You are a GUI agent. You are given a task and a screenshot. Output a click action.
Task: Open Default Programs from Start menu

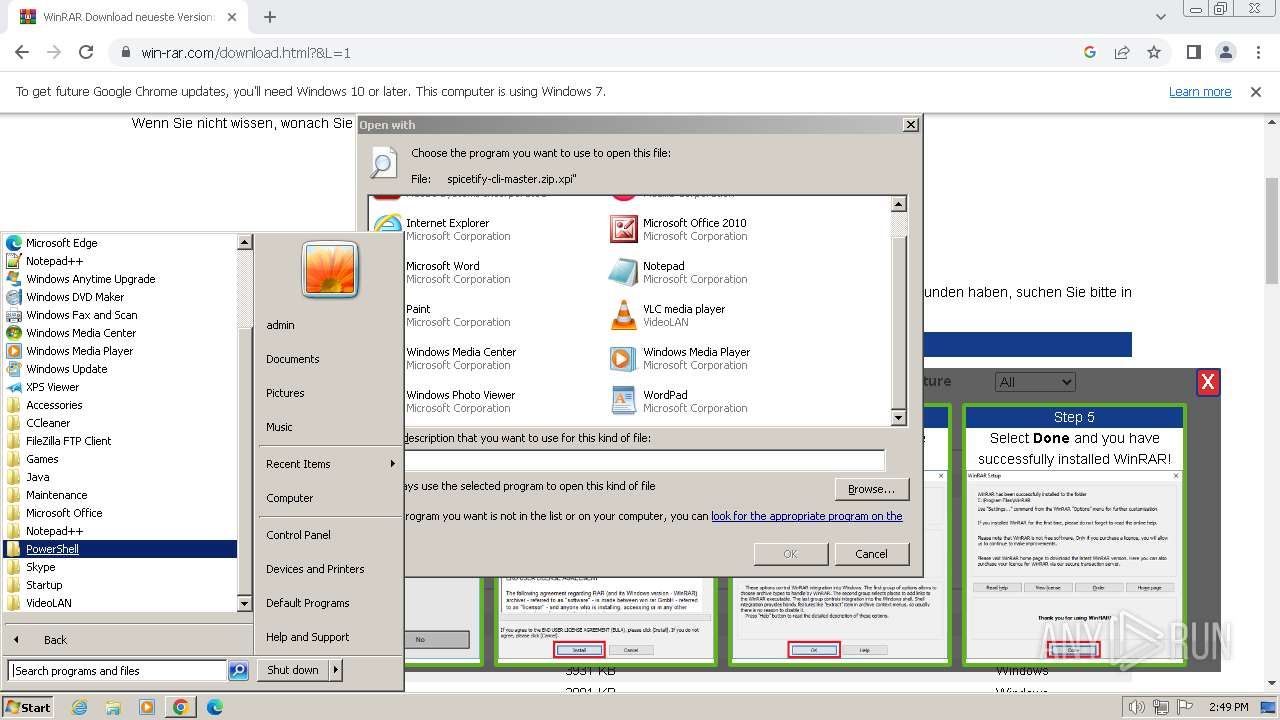click(x=308, y=603)
